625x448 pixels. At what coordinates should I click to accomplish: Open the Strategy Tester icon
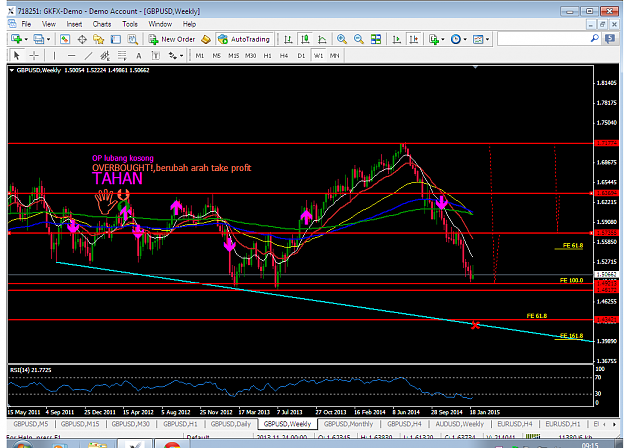[132, 39]
